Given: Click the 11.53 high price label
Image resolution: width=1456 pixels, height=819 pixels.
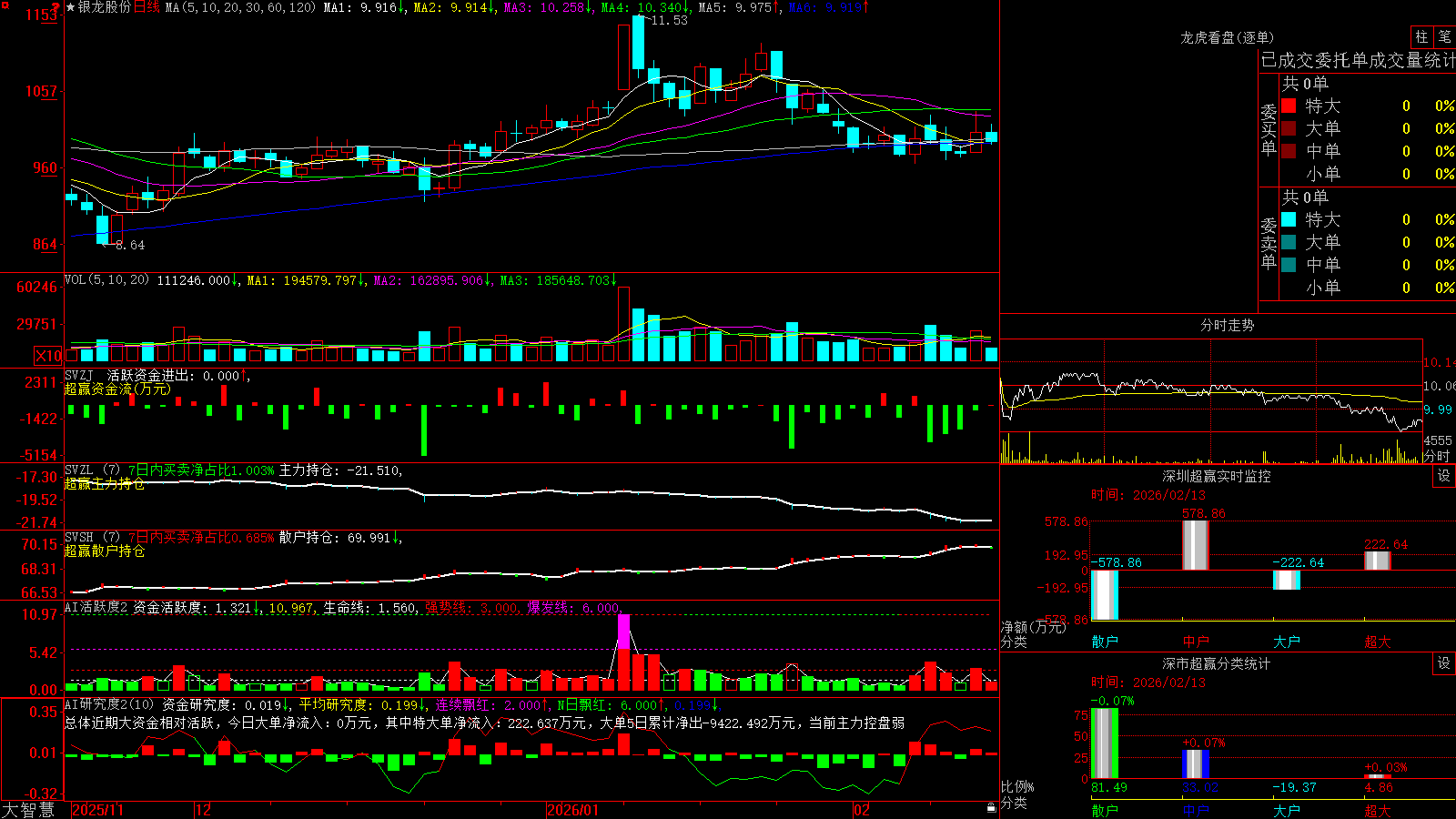Looking at the screenshot, I should coord(669,20).
